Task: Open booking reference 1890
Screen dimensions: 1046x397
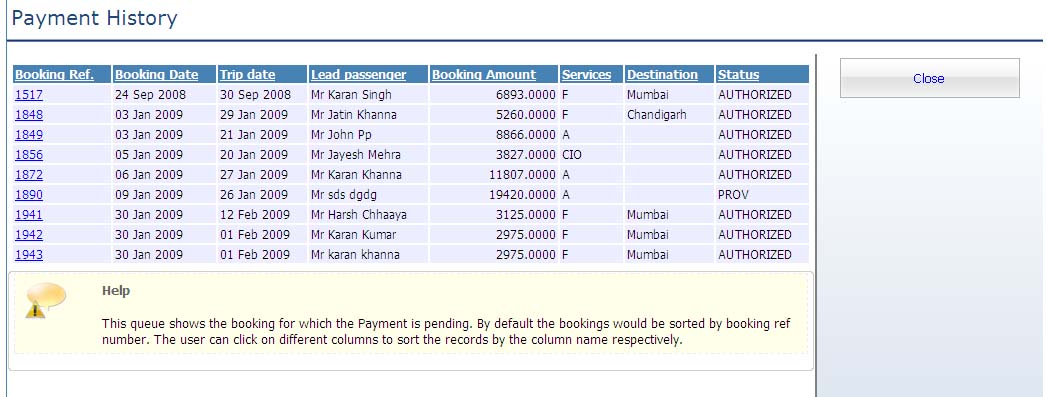Action: point(29,195)
